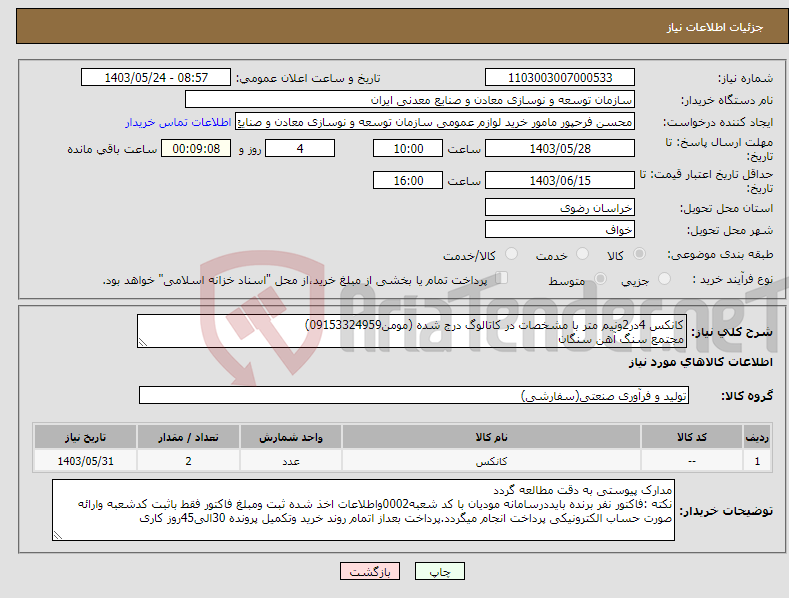The height and width of the screenshot is (598, 789).
Task: Click the buyer organization name field
Action: click(x=410, y=100)
